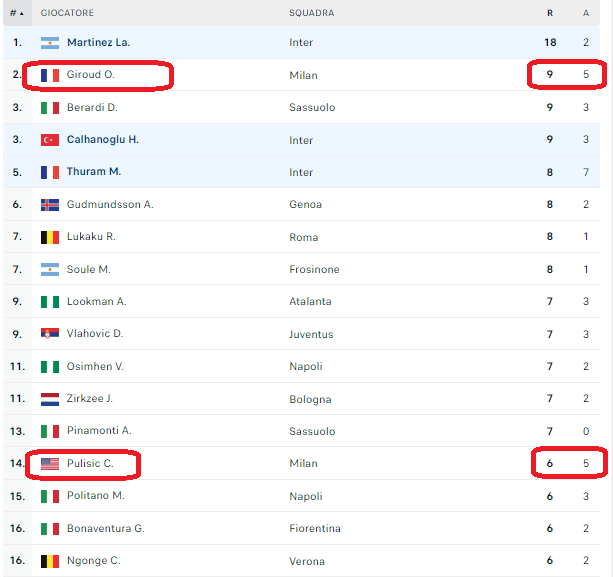Click the GIOCATORE column header
613x577 pixels.
point(67,13)
